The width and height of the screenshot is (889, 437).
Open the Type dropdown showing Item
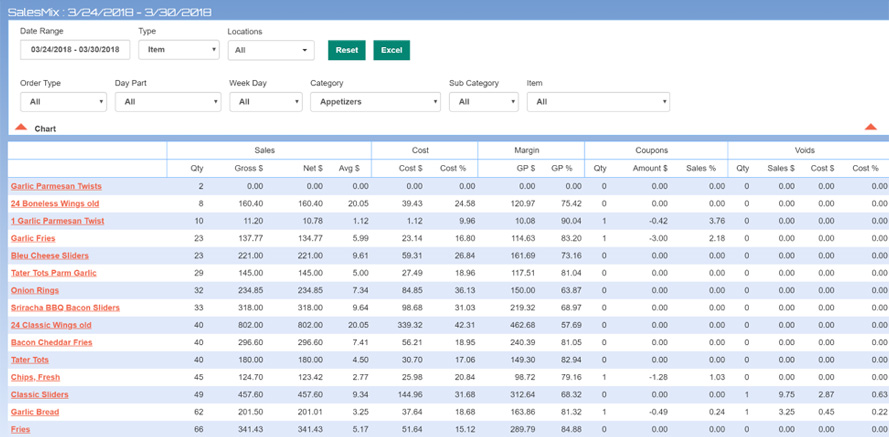coord(178,50)
